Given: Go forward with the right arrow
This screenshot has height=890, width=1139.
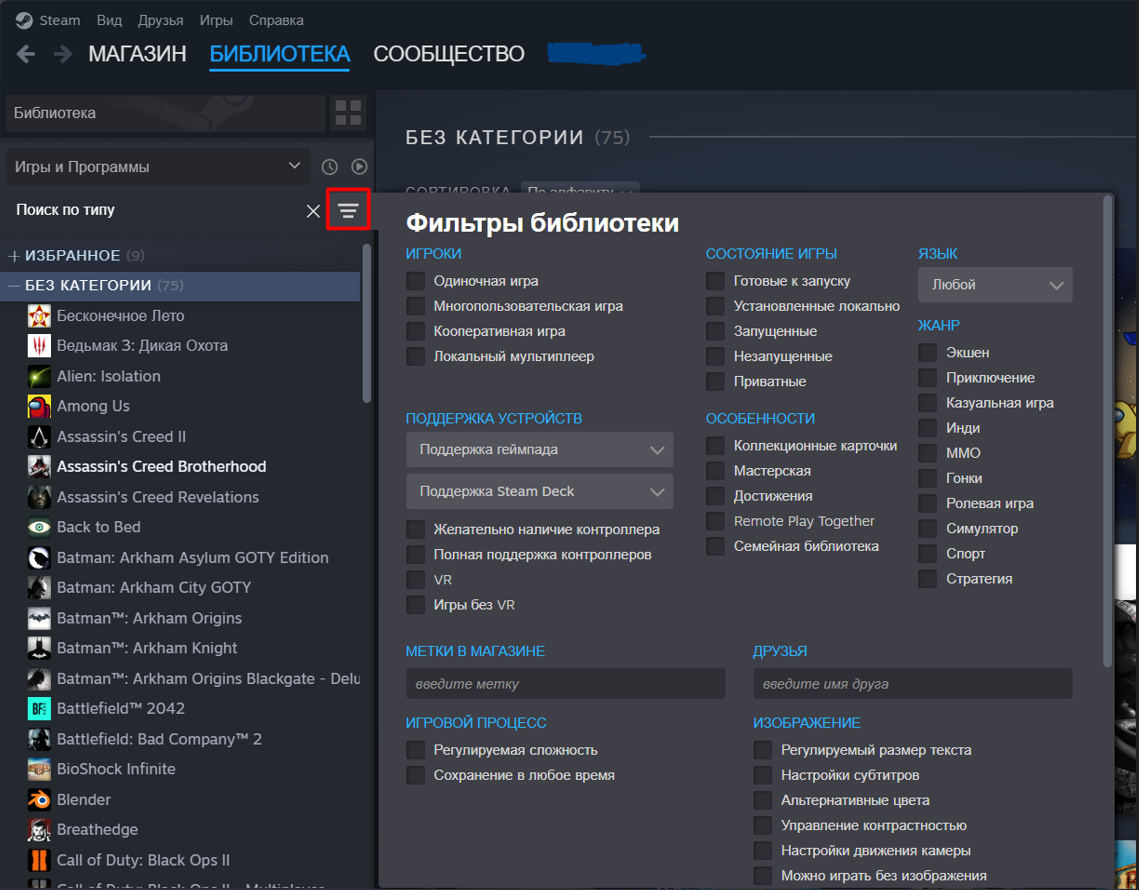Looking at the screenshot, I should pyautogui.click(x=63, y=54).
